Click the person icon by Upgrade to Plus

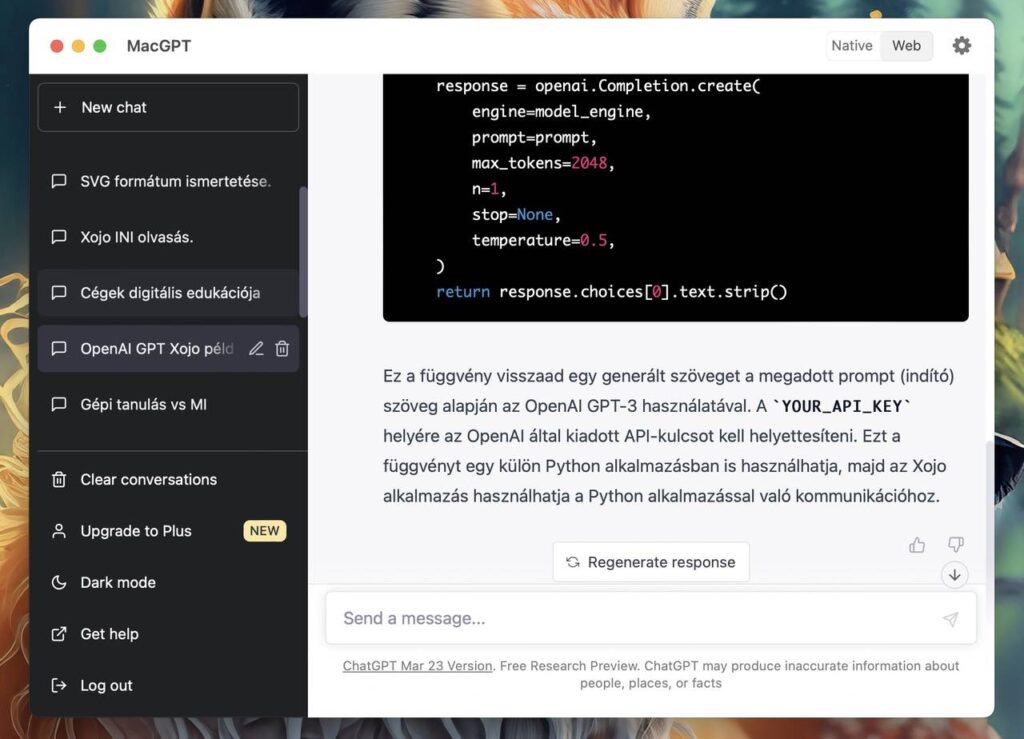[59, 531]
